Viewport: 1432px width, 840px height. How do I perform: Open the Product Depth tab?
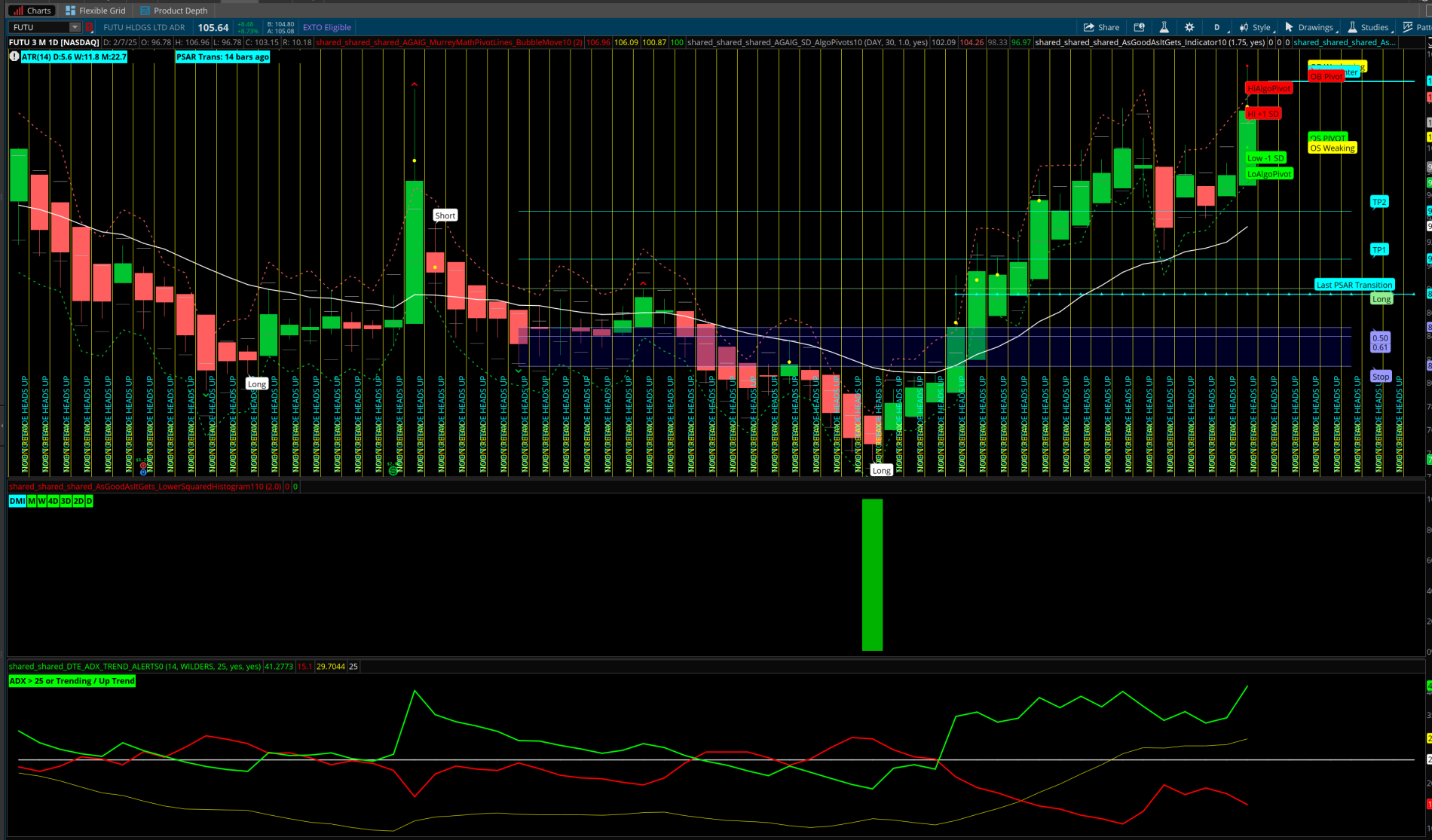click(x=174, y=11)
